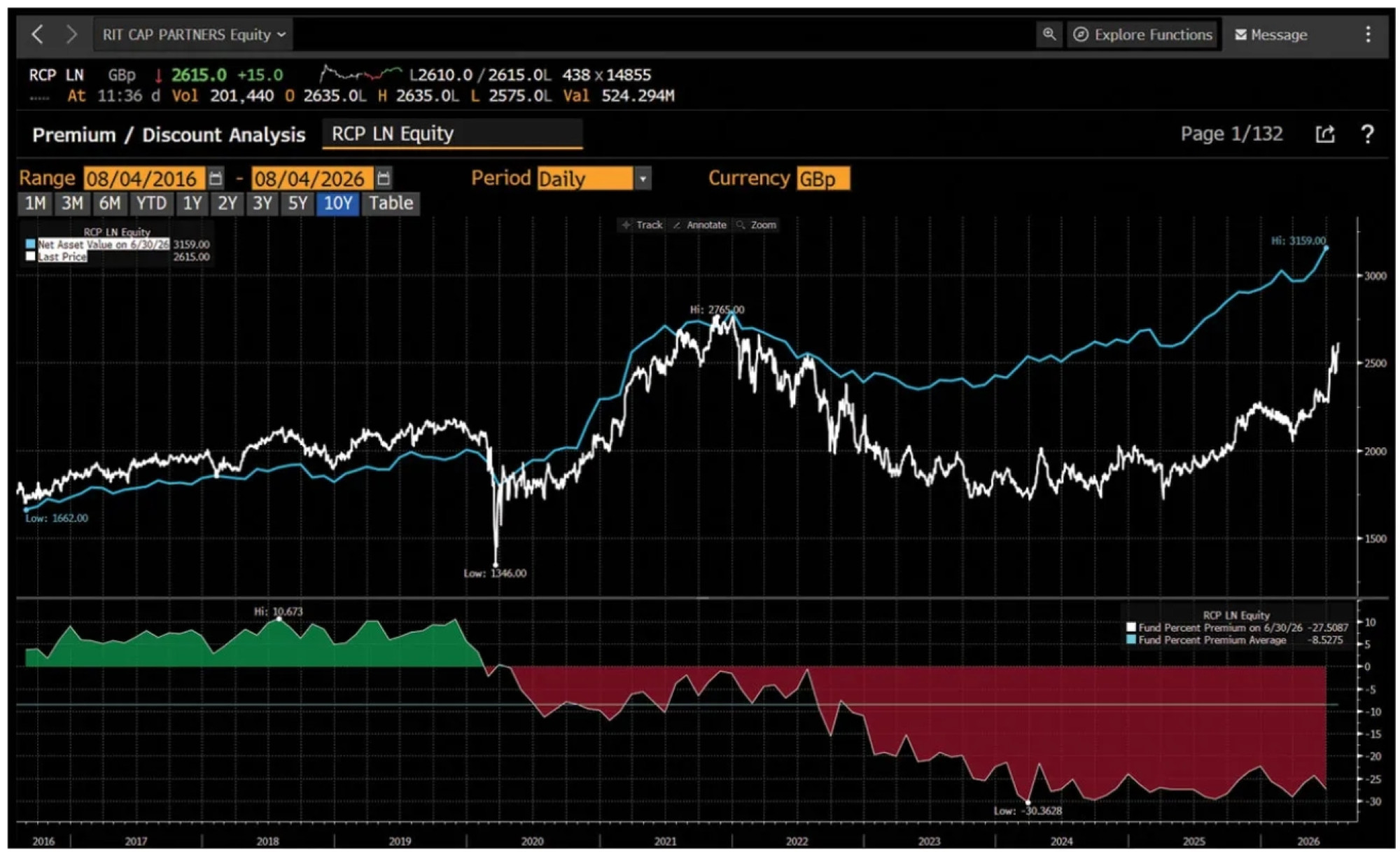Click the 2020 label on the time axis

532,841
